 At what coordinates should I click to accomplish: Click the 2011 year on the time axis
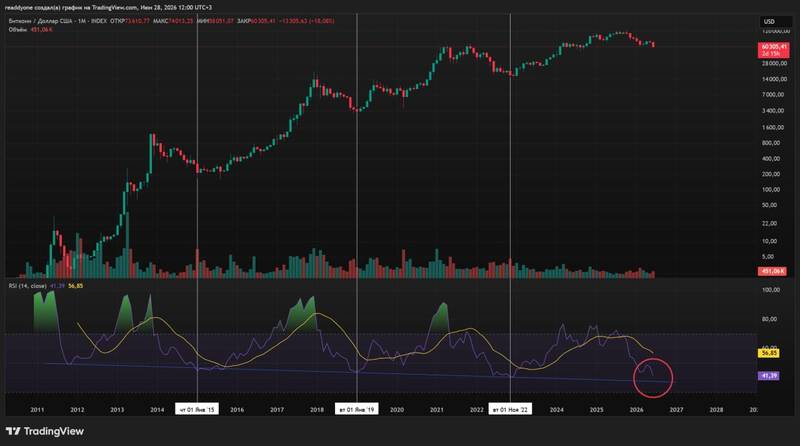coord(37,410)
